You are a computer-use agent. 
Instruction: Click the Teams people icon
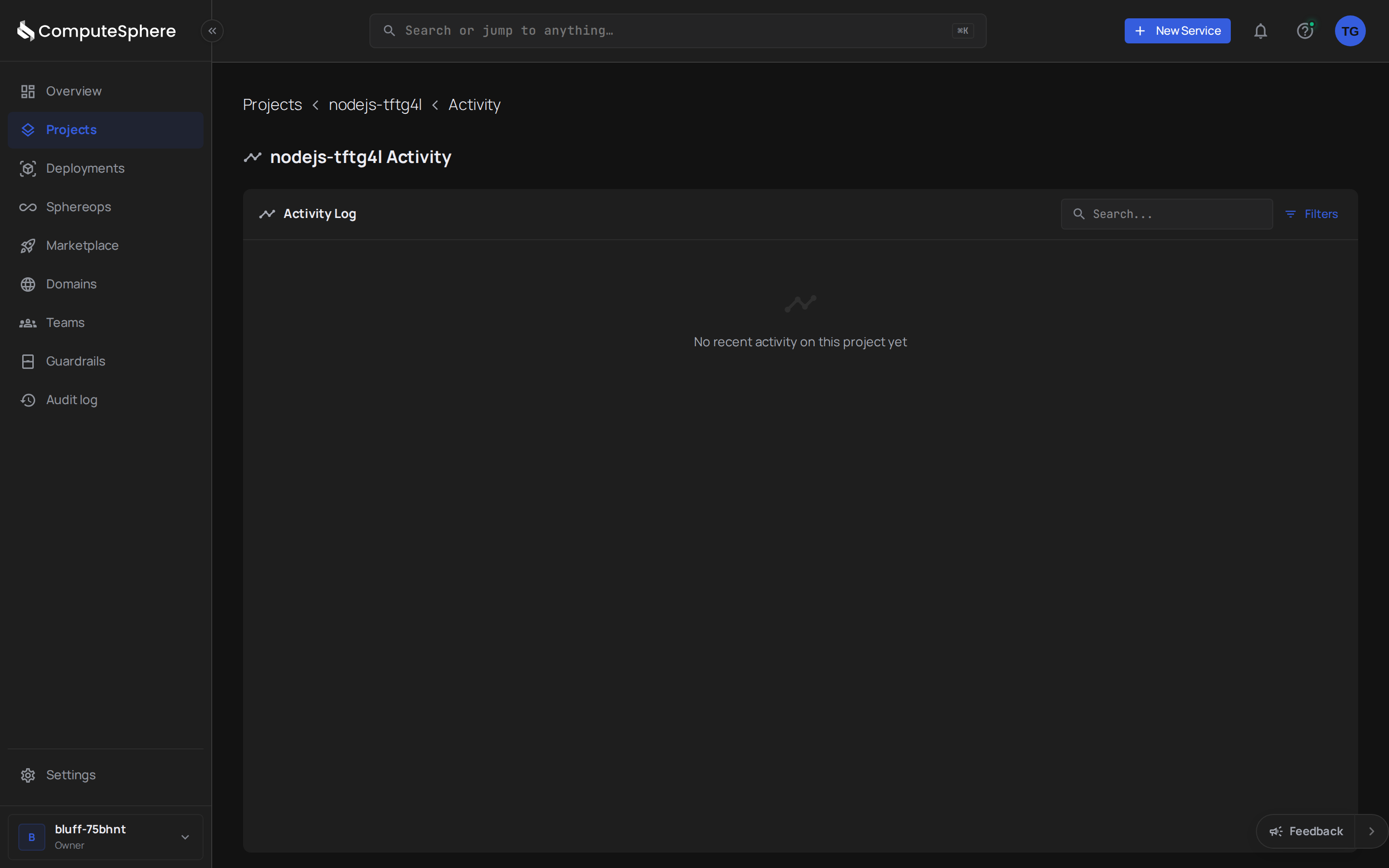(x=27, y=323)
